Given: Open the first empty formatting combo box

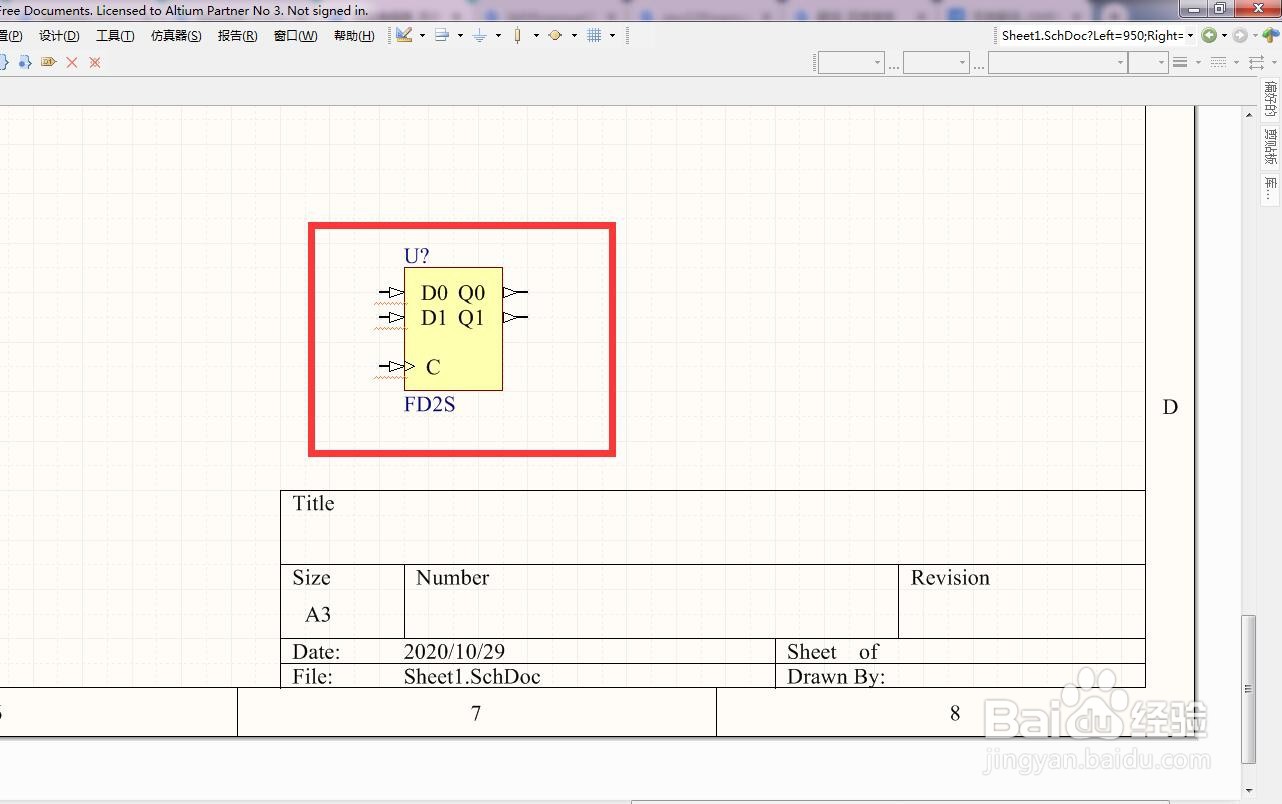Looking at the screenshot, I should point(851,62).
